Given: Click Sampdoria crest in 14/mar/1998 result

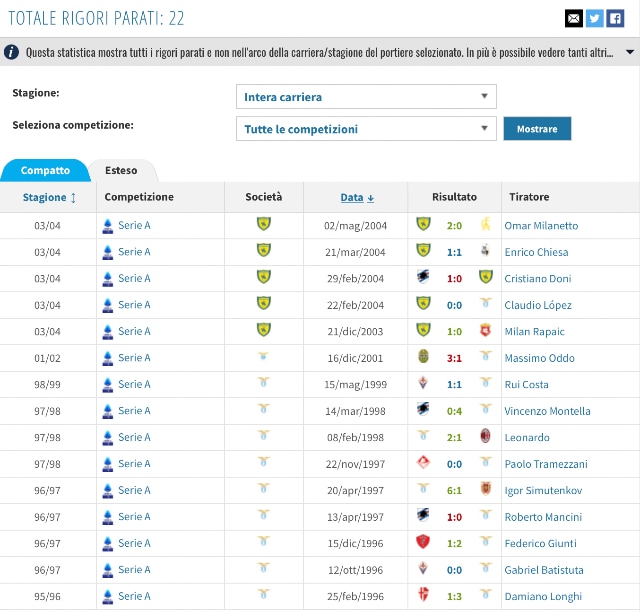Looking at the screenshot, I should coord(423,409).
